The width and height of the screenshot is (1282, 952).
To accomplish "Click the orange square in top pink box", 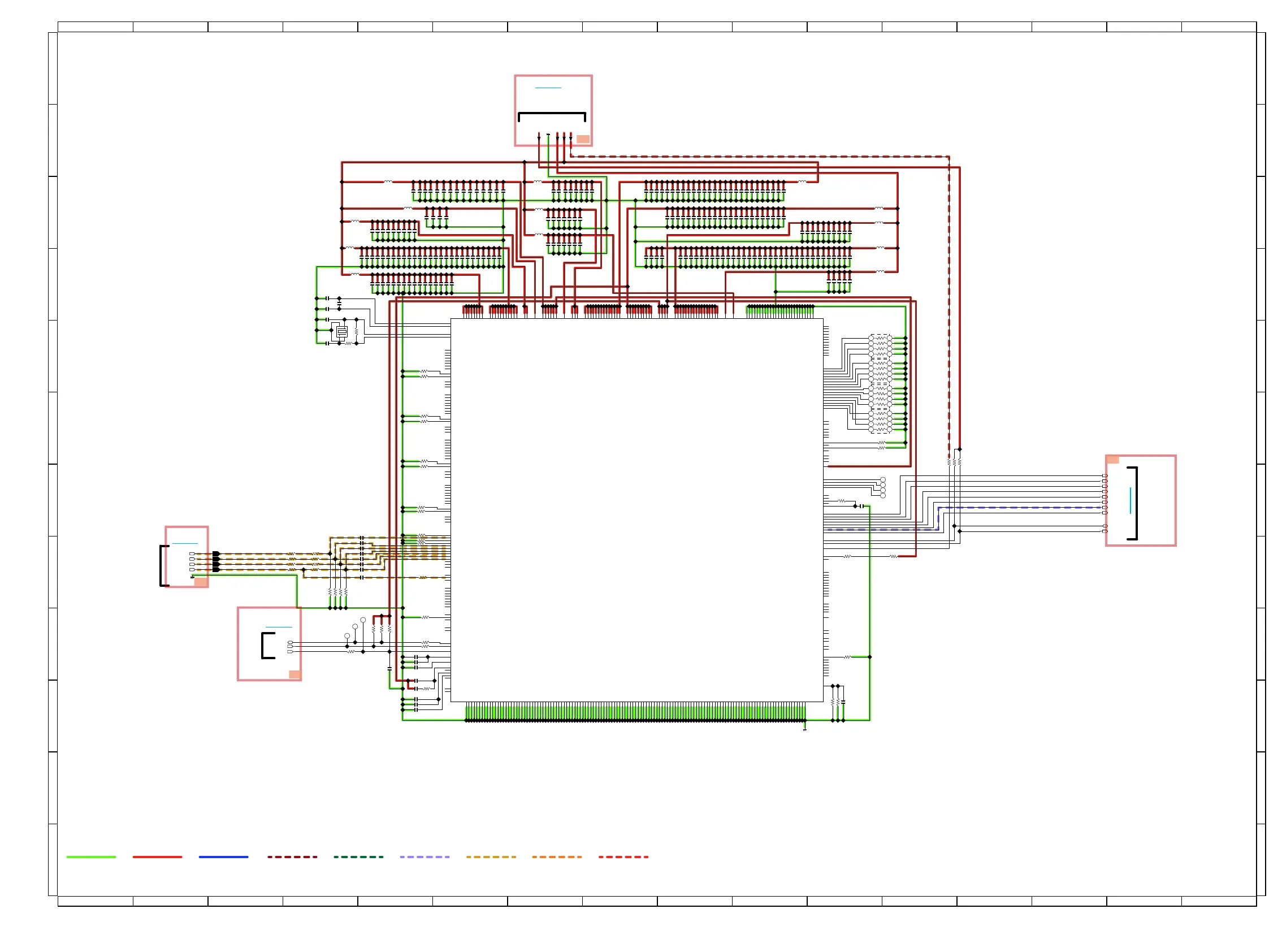I will [x=583, y=139].
